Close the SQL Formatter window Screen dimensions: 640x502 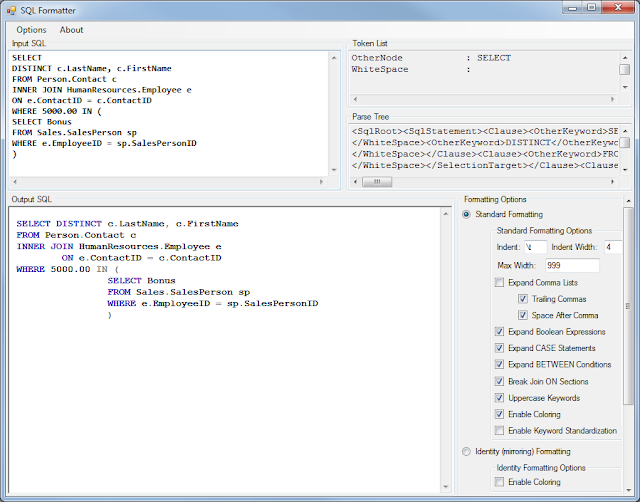[x=618, y=8]
